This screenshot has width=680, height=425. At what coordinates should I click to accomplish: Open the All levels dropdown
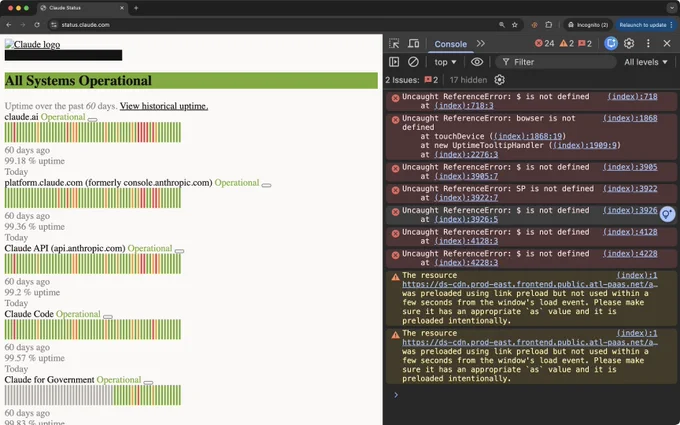645,62
